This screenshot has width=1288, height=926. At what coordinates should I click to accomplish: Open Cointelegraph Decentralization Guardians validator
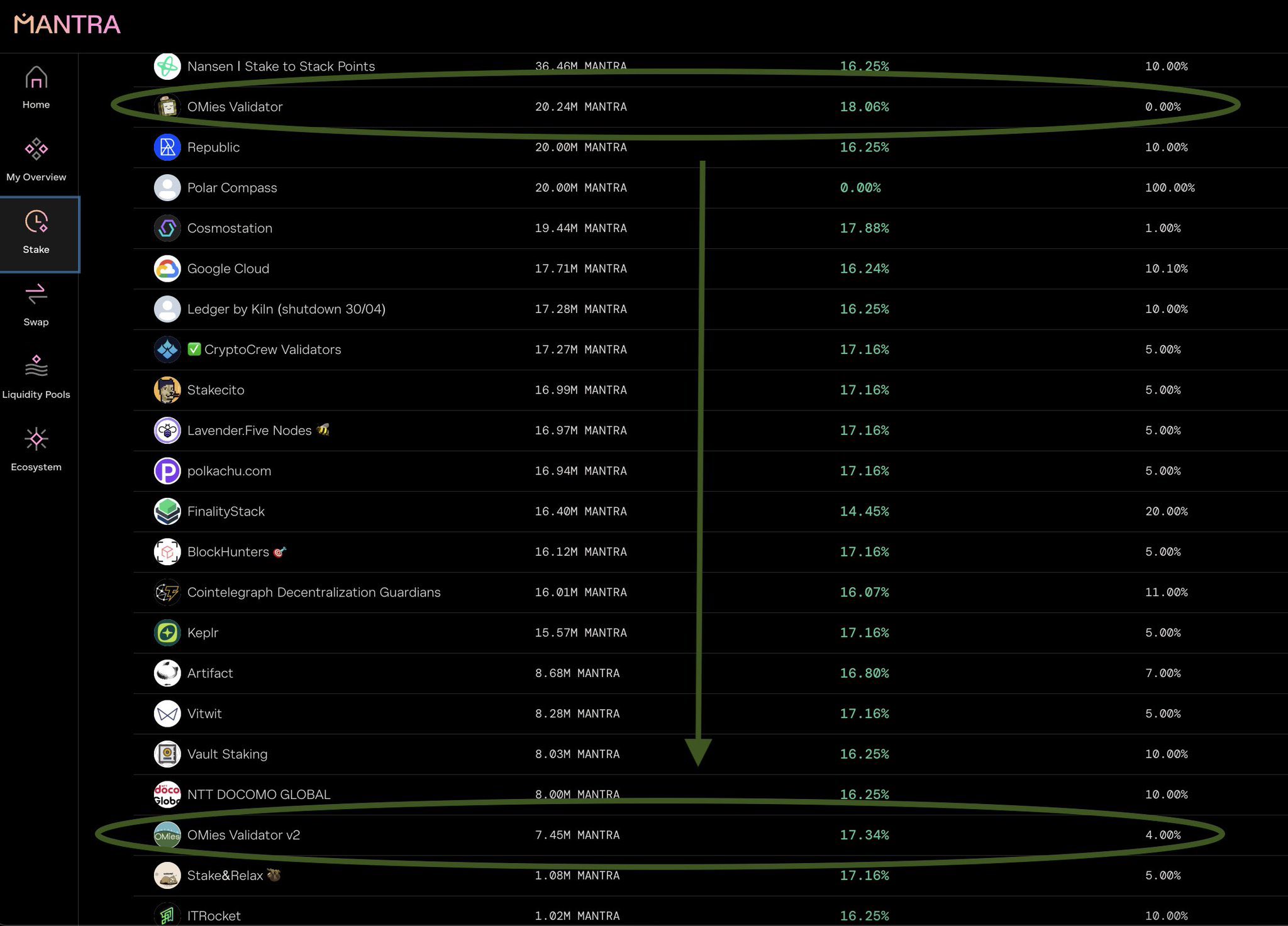pos(313,592)
